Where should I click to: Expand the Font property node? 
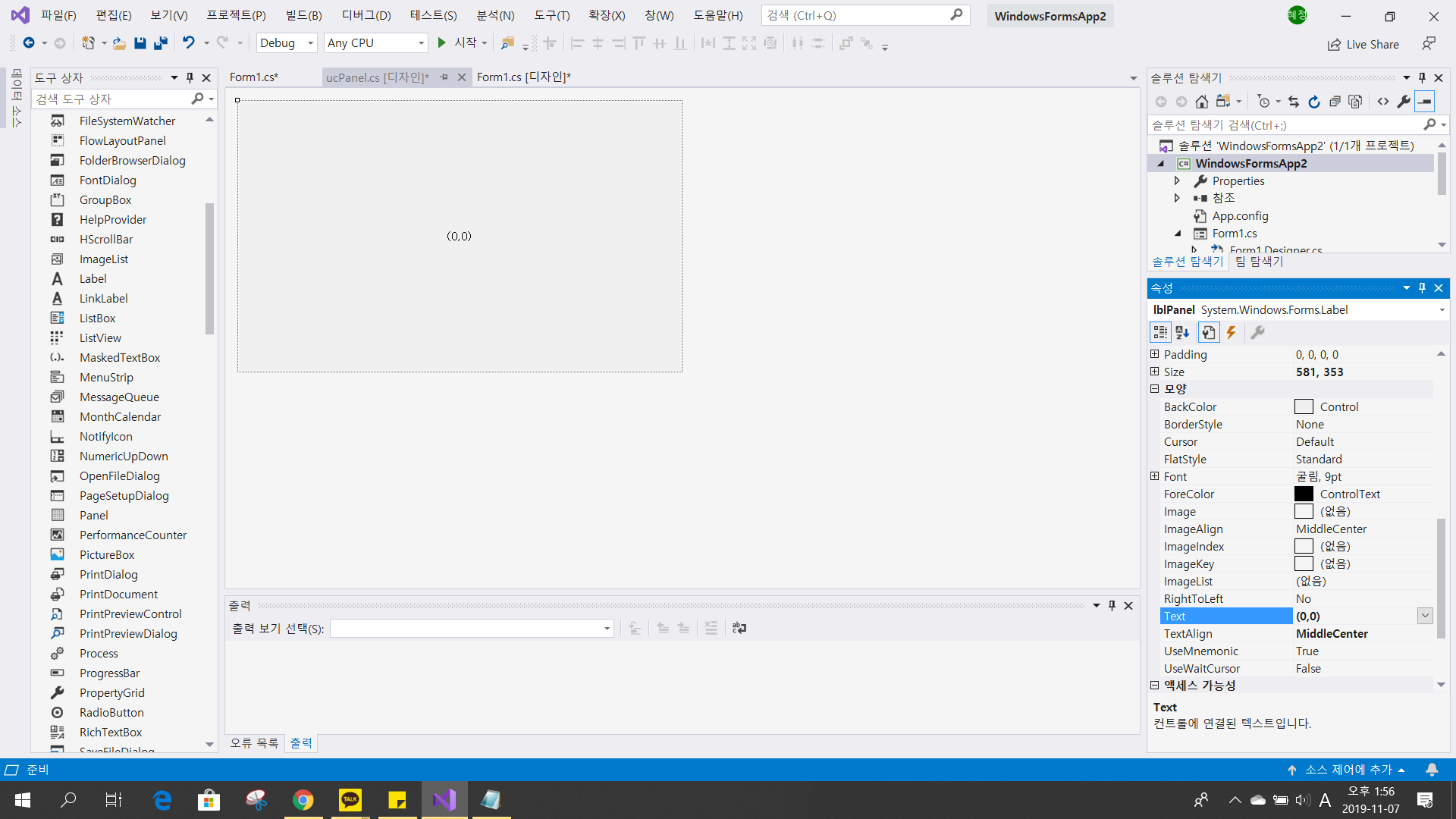point(1154,476)
